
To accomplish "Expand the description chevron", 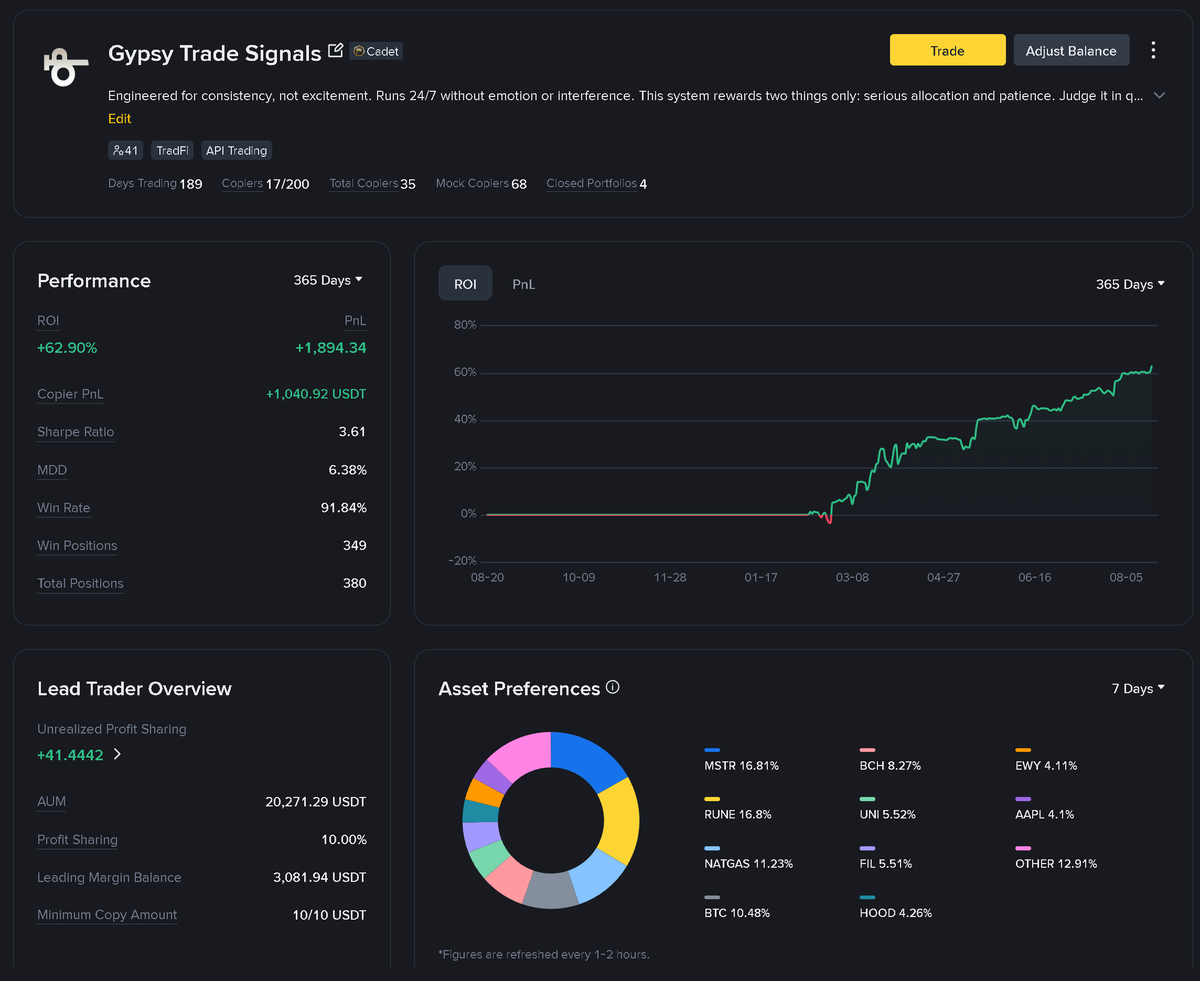I will [1159, 95].
